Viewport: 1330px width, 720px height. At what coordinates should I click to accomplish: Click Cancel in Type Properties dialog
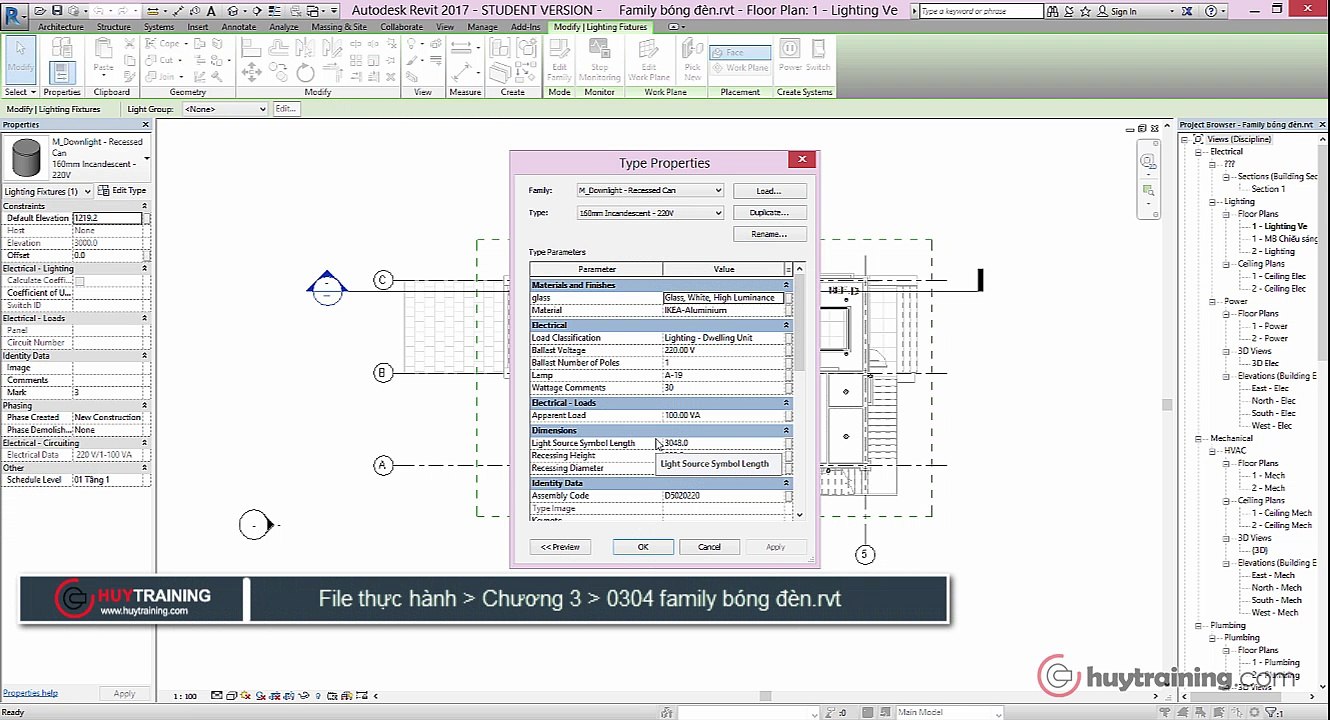709,547
